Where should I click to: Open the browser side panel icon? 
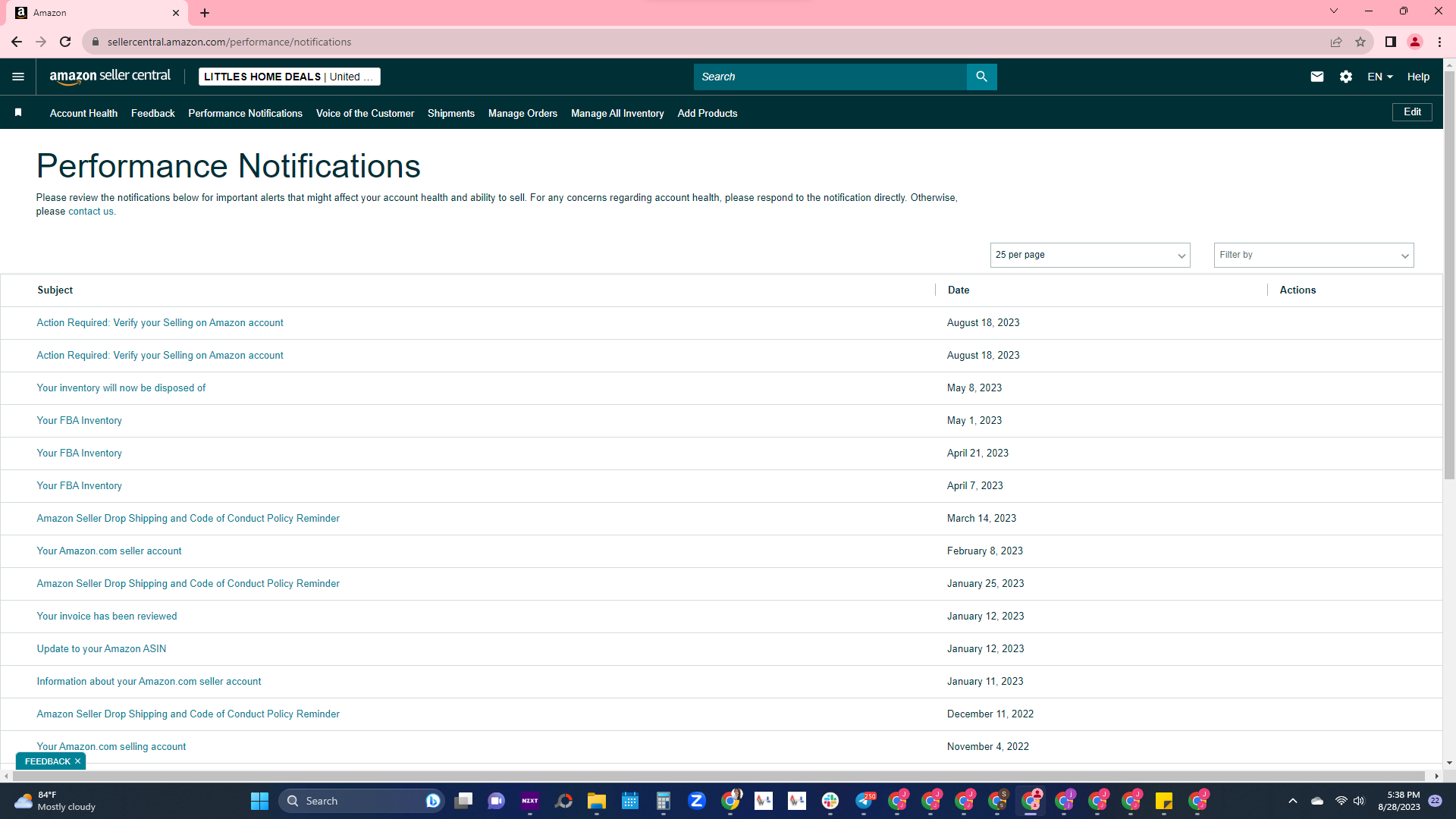pos(1391,42)
